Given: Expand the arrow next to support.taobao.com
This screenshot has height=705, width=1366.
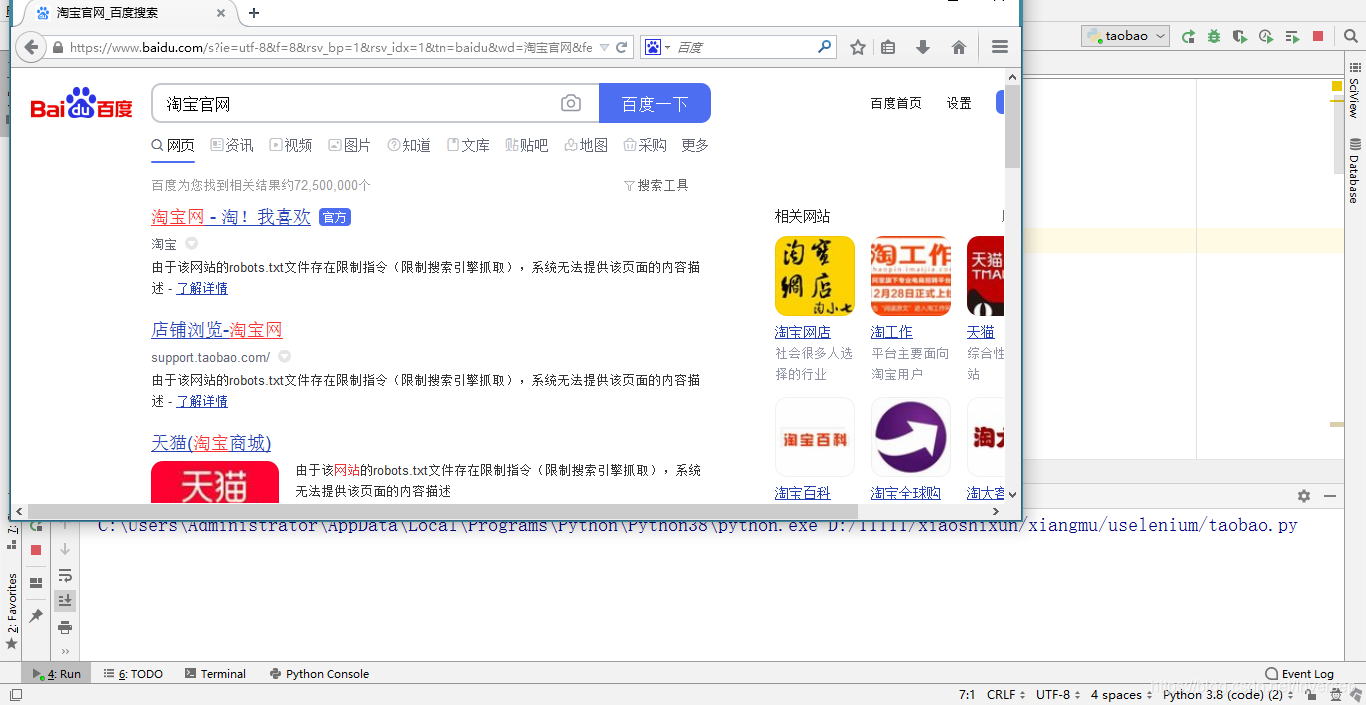Looking at the screenshot, I should point(284,357).
